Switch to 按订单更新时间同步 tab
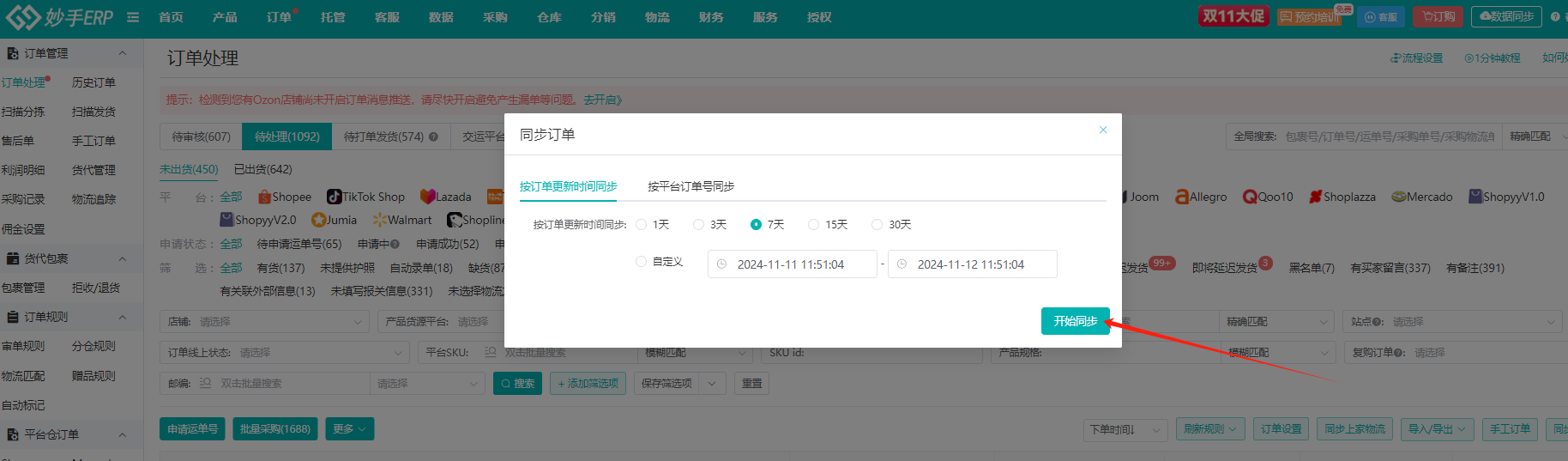1568x461 pixels. 568,186
